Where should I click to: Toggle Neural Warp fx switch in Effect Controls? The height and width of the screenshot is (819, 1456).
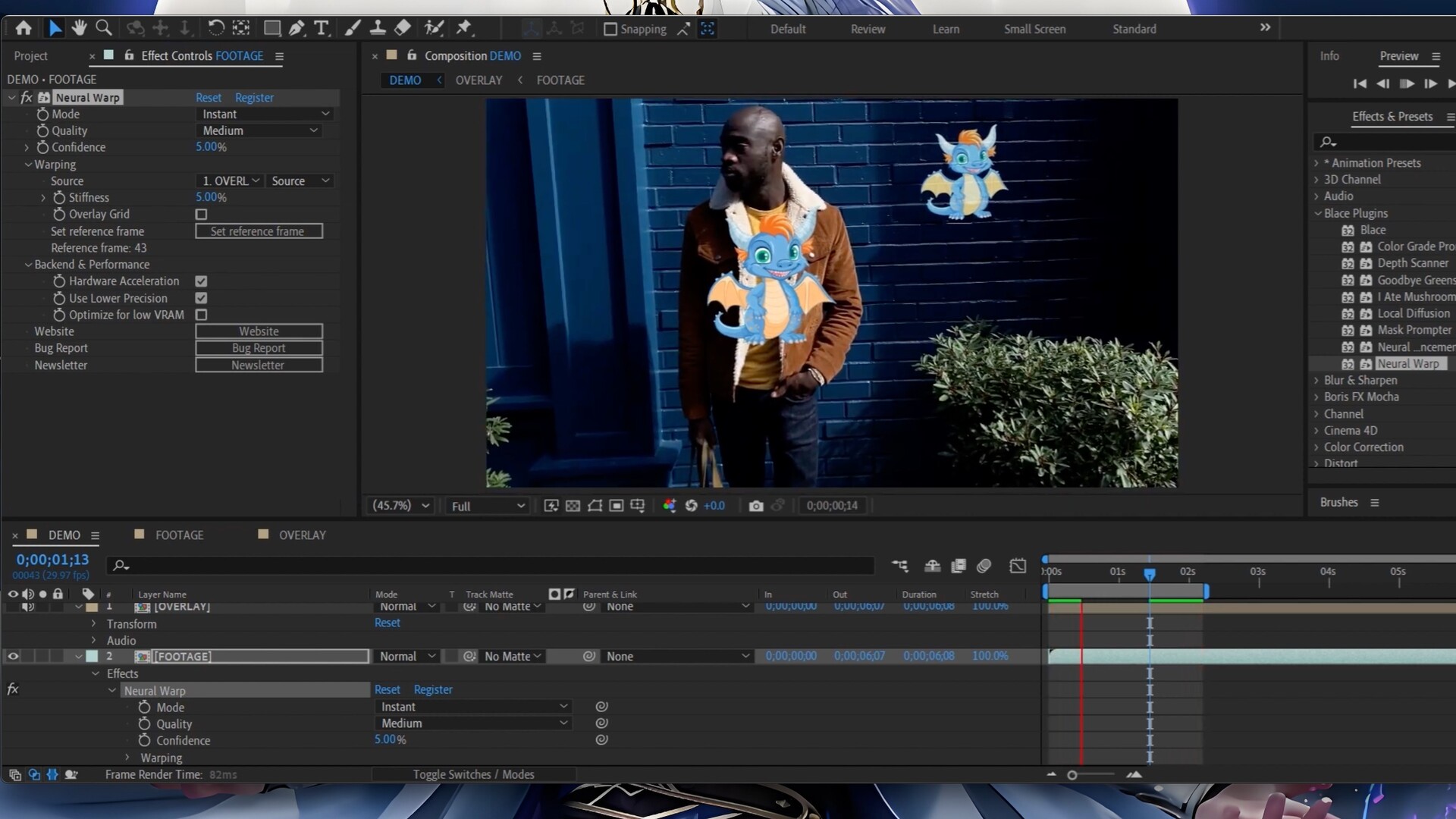27,98
